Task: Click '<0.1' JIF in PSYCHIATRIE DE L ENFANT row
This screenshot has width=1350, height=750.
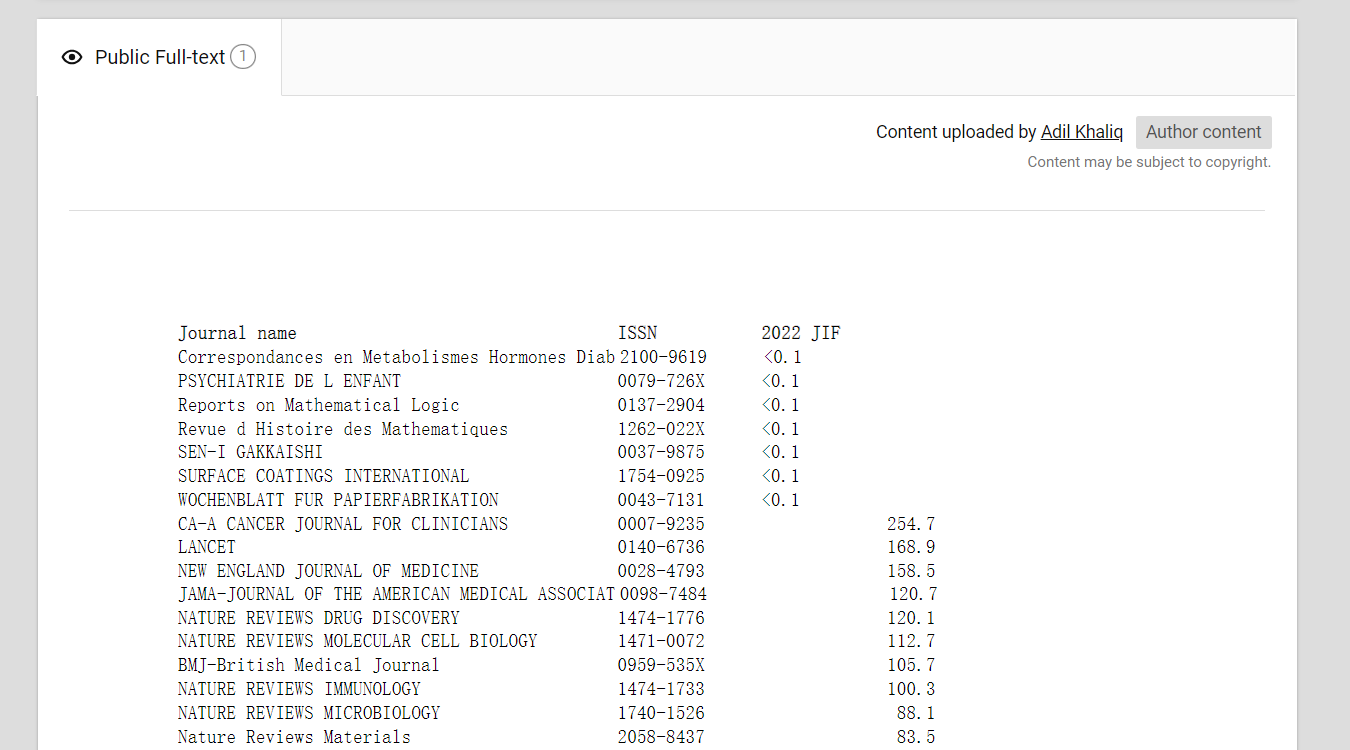Action: point(780,381)
